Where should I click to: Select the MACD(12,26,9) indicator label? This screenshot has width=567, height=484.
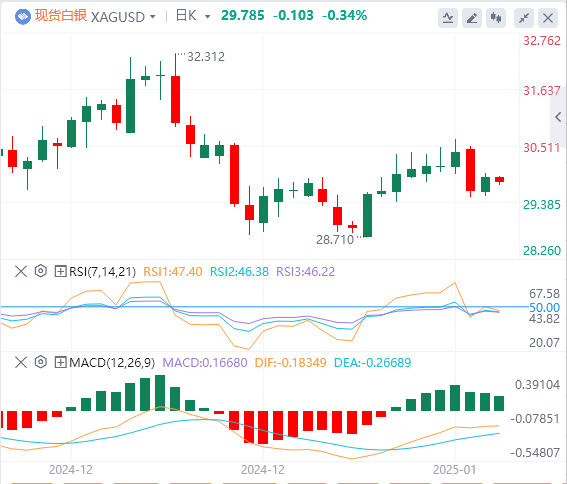(112, 362)
